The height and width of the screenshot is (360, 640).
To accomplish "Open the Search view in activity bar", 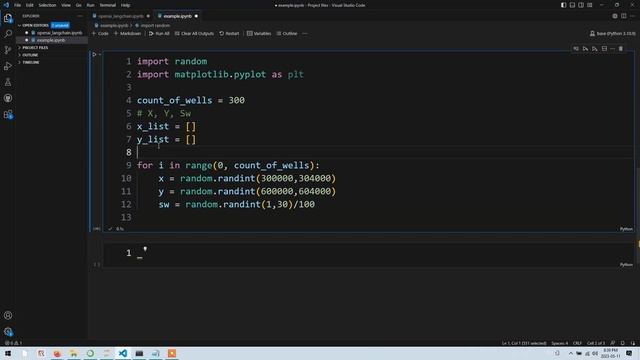I will 8,34.
